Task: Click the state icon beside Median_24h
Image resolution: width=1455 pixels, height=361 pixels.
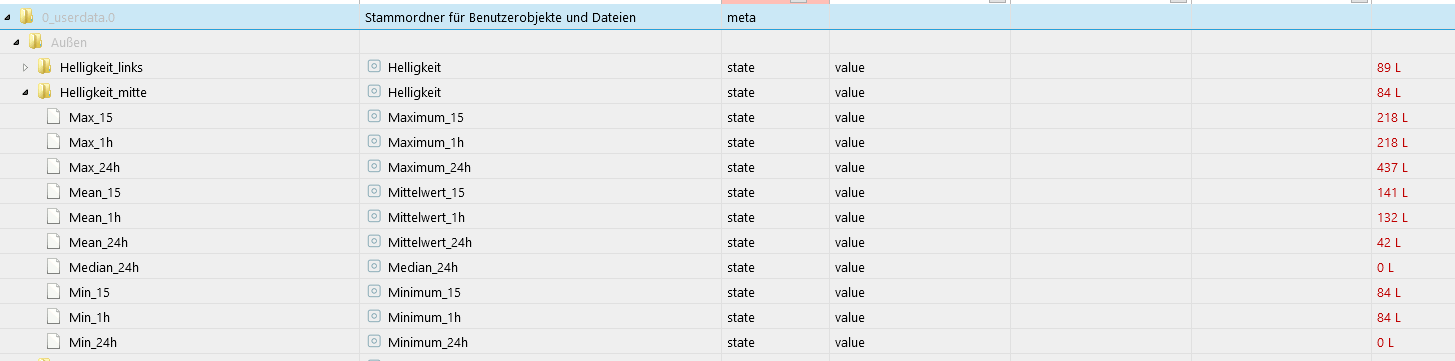Action: click(x=375, y=267)
